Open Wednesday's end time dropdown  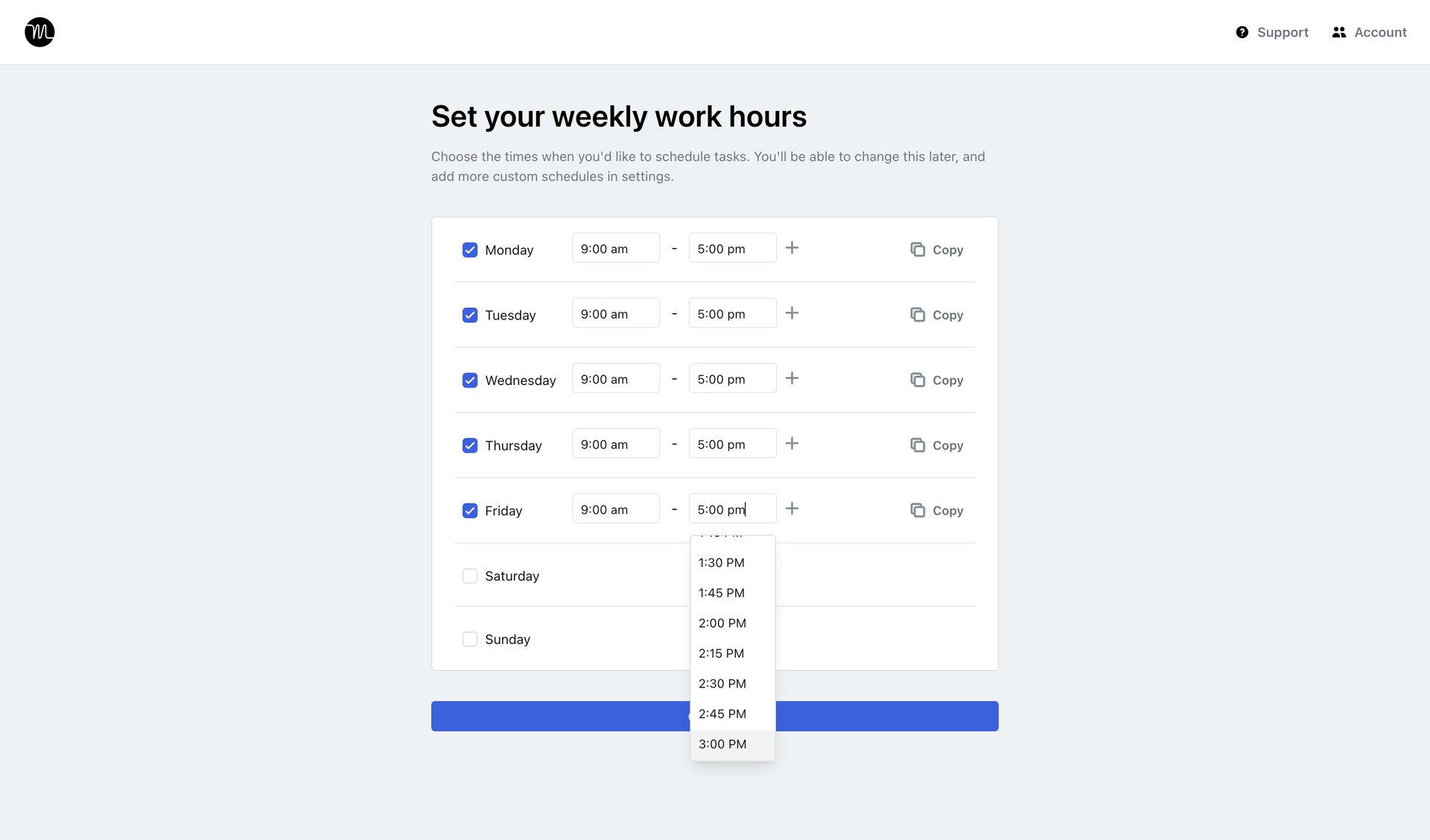732,378
